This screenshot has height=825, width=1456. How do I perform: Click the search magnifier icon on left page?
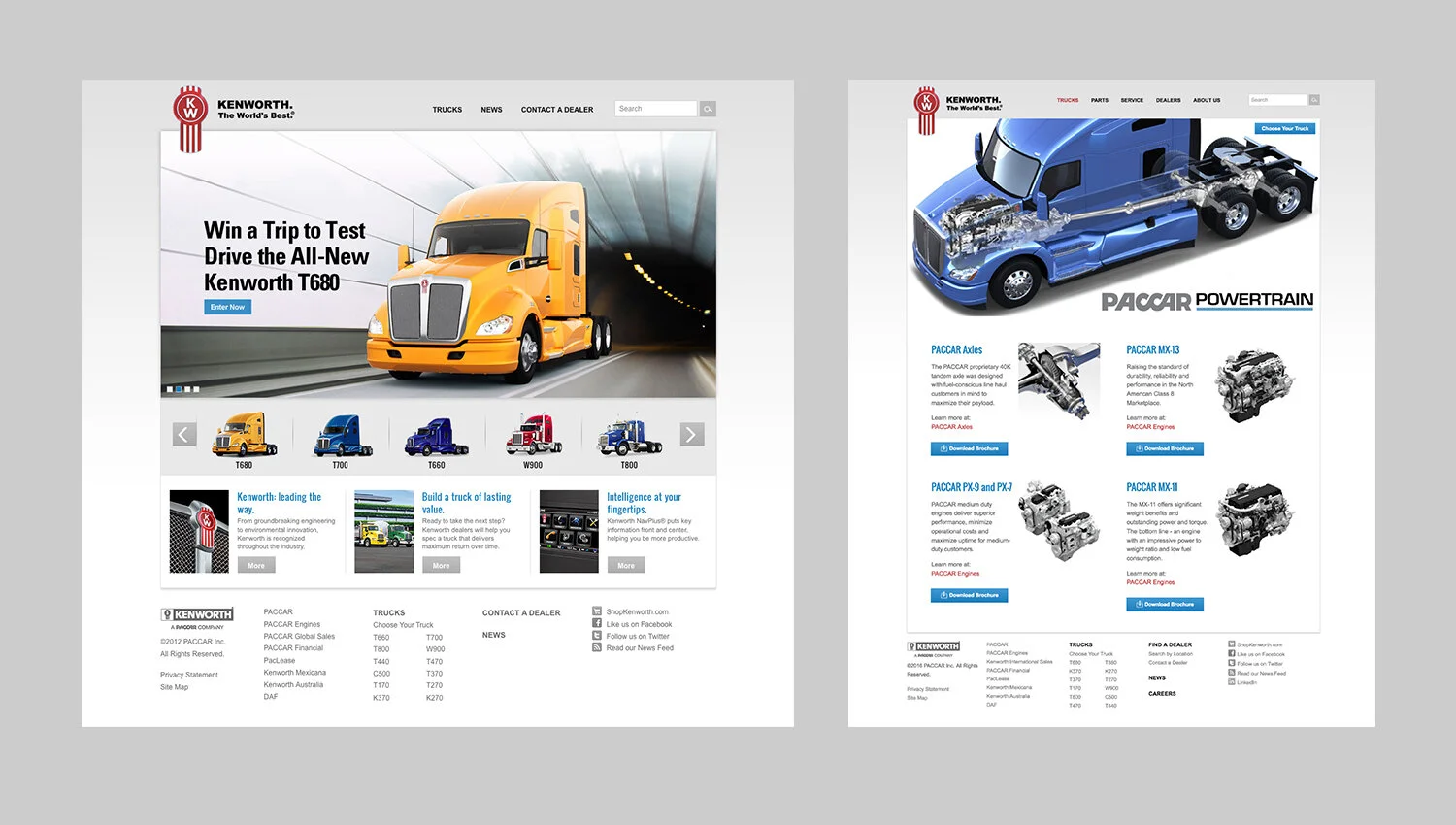coord(709,109)
